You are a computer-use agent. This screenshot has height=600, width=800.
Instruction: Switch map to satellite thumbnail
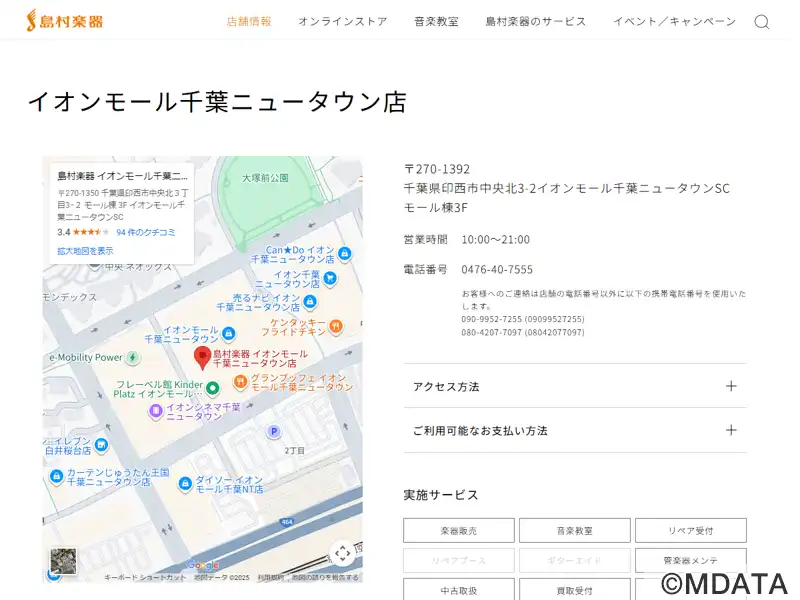tap(63, 561)
